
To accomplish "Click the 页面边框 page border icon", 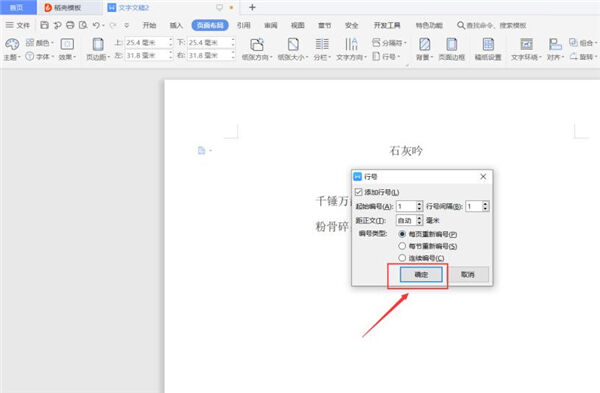I will coord(452,44).
